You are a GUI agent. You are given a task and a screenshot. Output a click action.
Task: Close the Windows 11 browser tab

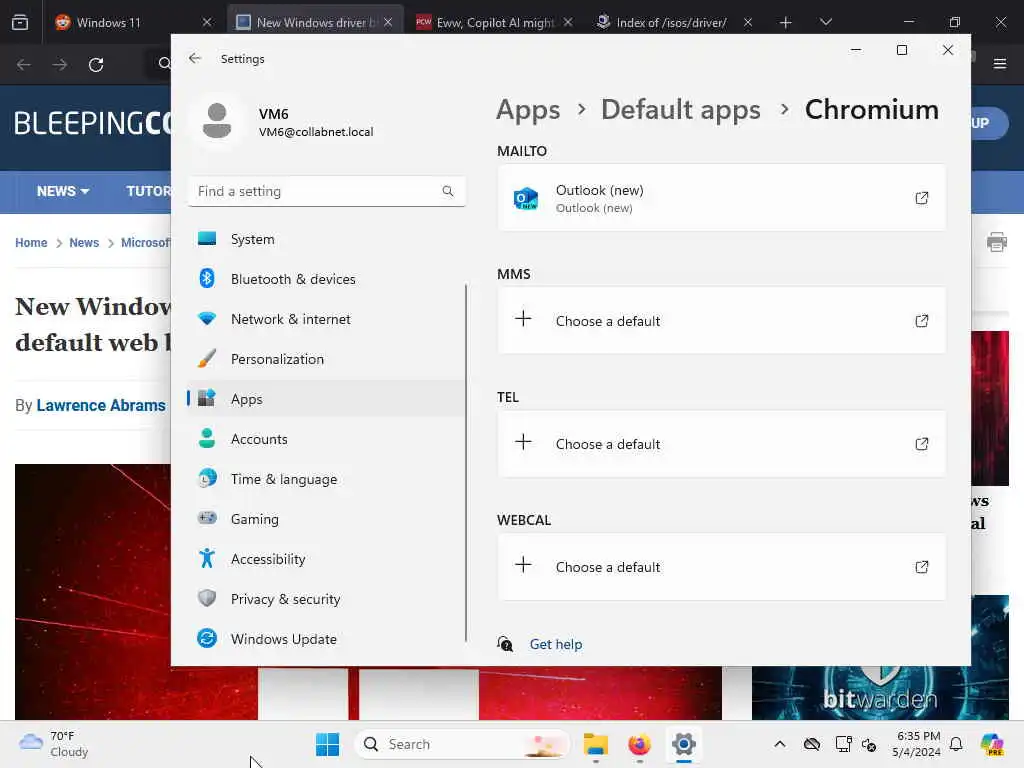[x=207, y=22]
